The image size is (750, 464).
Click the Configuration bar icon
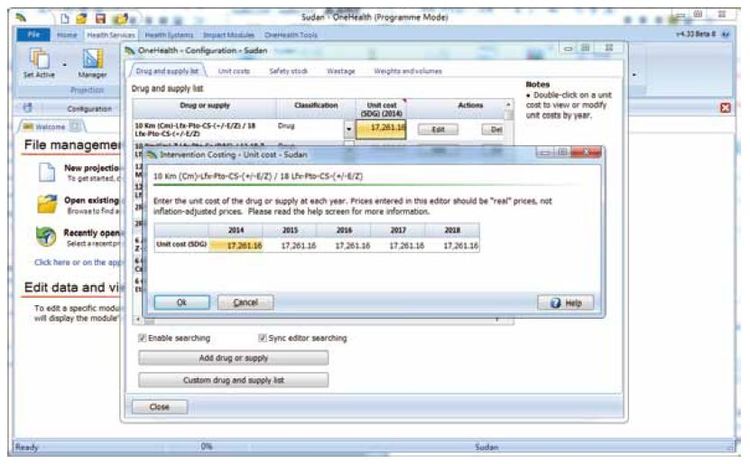tap(28, 108)
